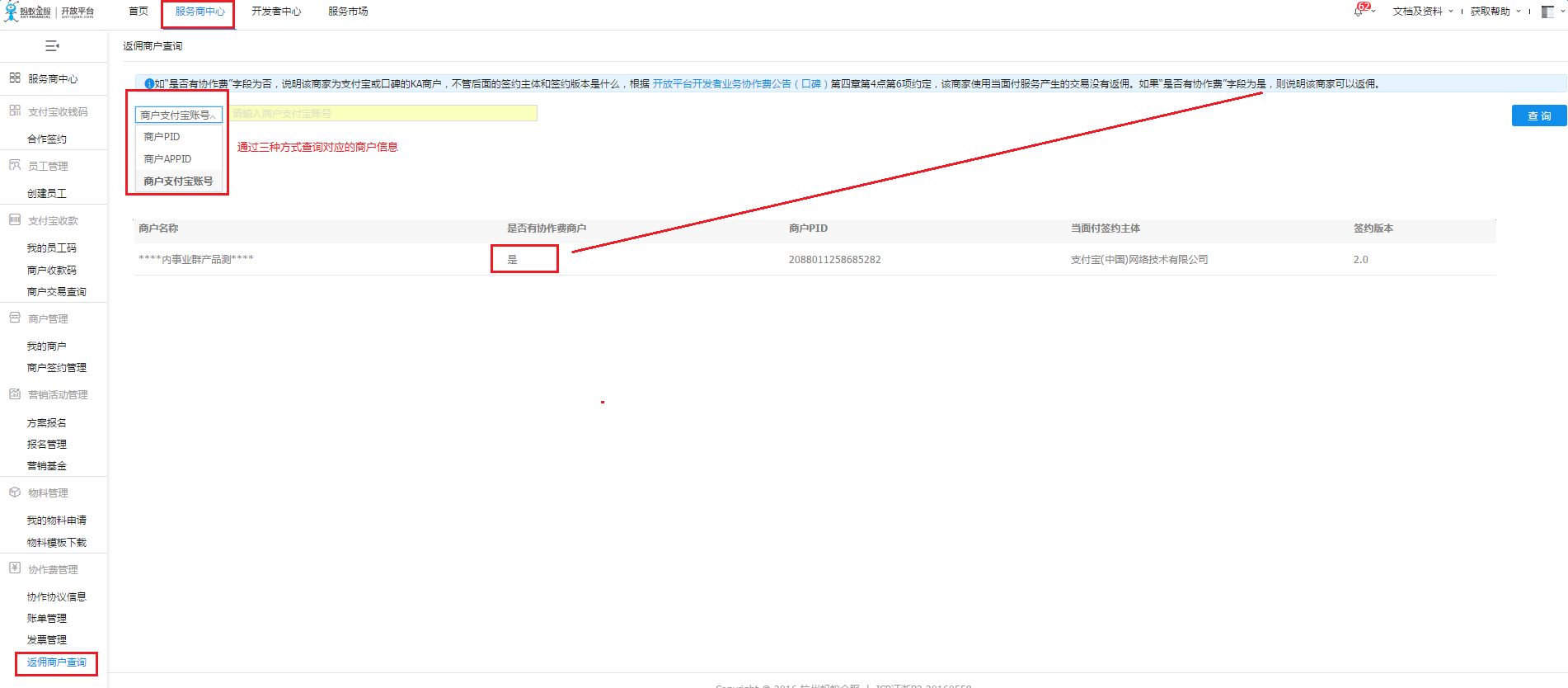Click the 当面付签约主体 column header

1106,229
